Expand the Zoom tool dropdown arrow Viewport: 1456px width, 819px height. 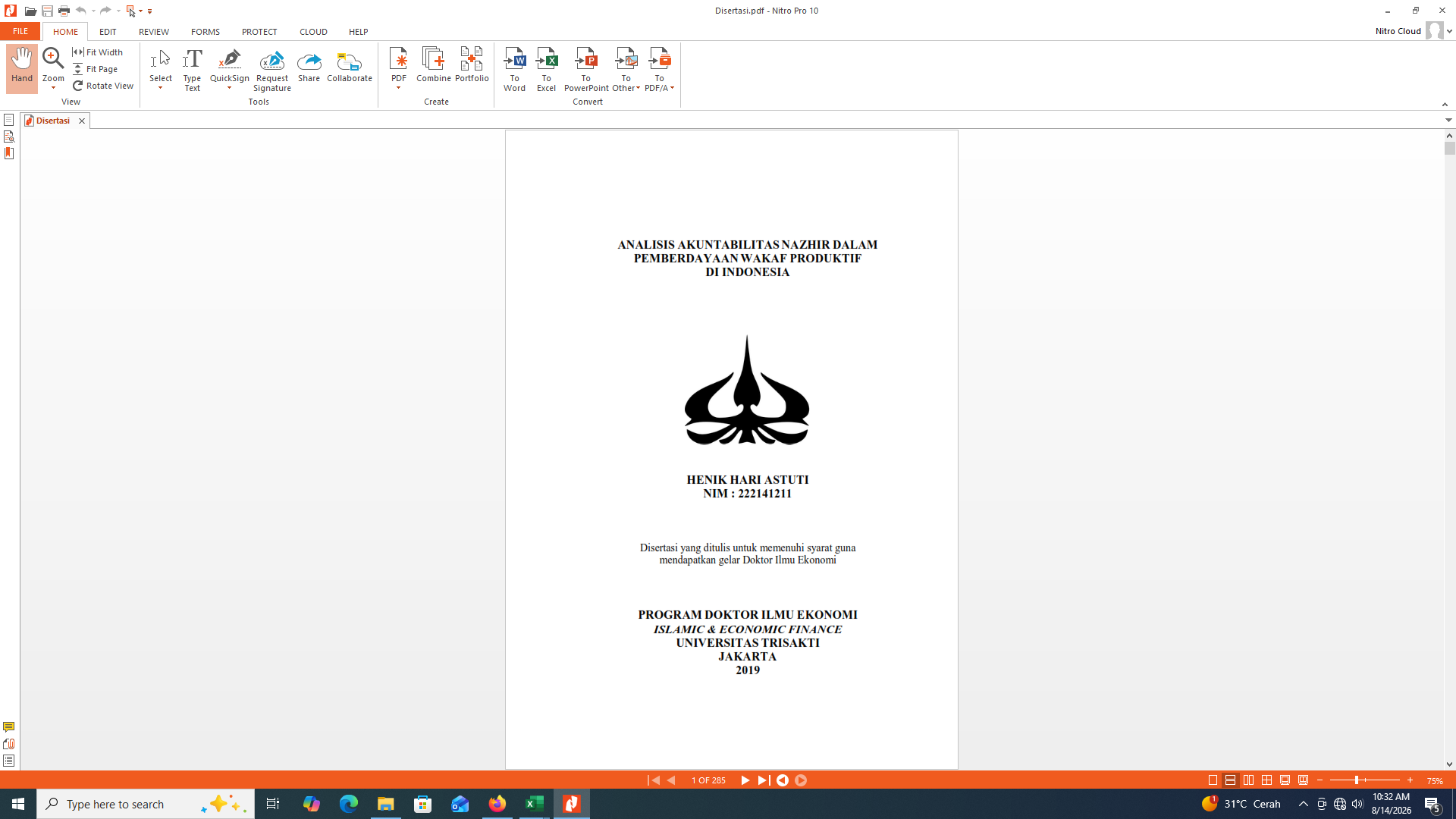(53, 88)
